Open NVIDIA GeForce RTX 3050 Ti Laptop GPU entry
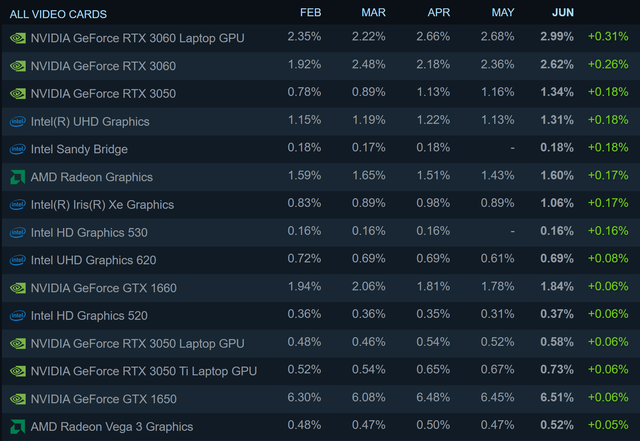The image size is (640, 441). 144,371
